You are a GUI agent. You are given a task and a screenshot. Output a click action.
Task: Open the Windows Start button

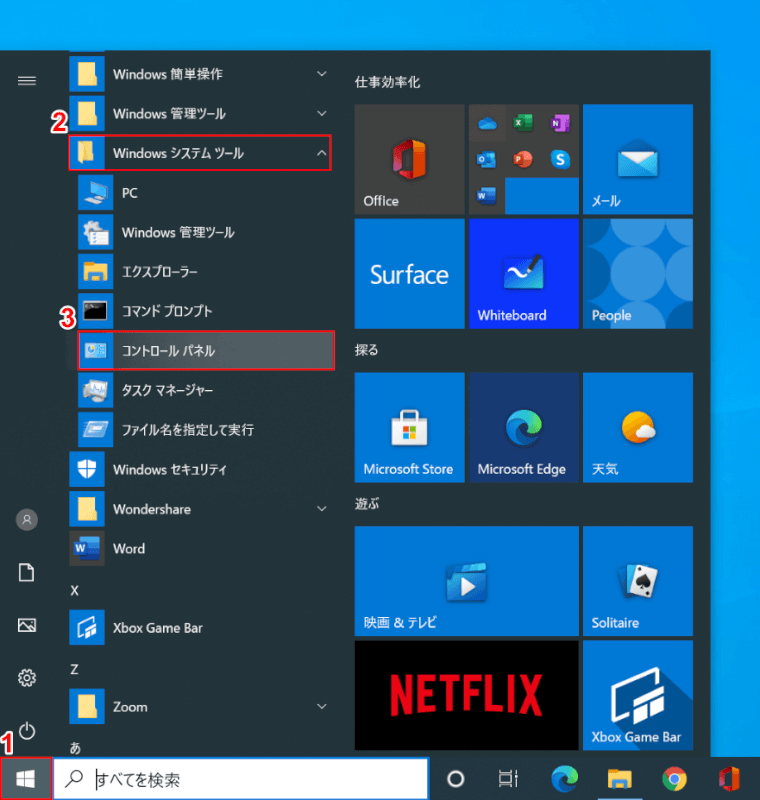coord(26,779)
